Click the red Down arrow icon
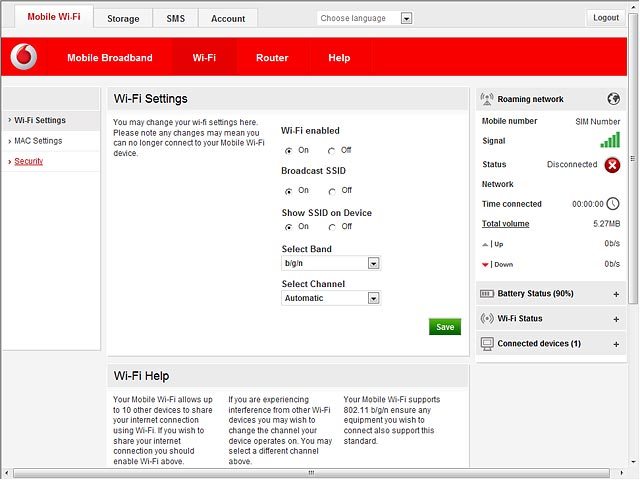The image size is (640, 480). tap(485, 265)
